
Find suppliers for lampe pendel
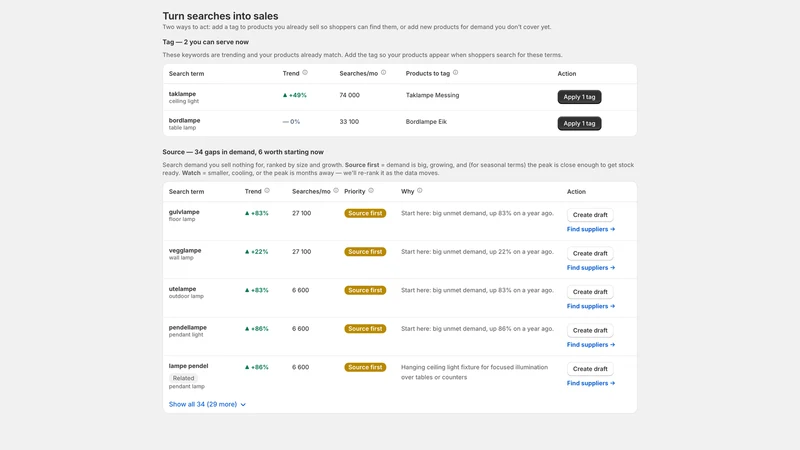point(591,383)
